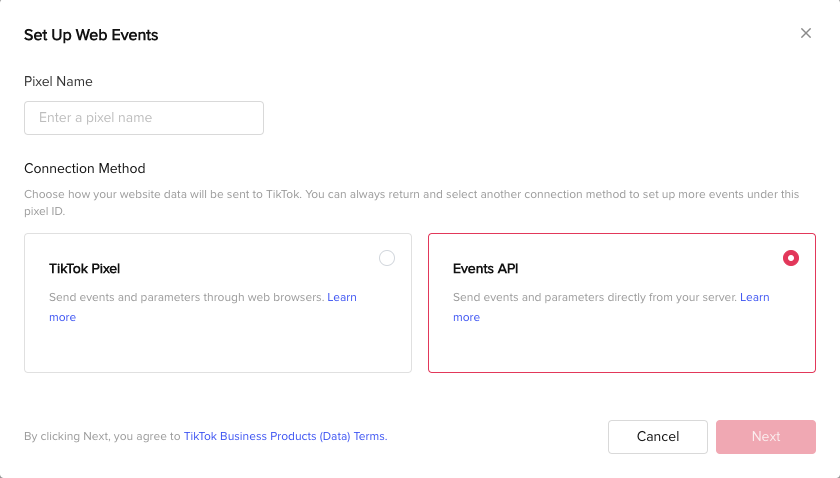
Task: Focus the Pixel Name input field
Action: (144, 118)
